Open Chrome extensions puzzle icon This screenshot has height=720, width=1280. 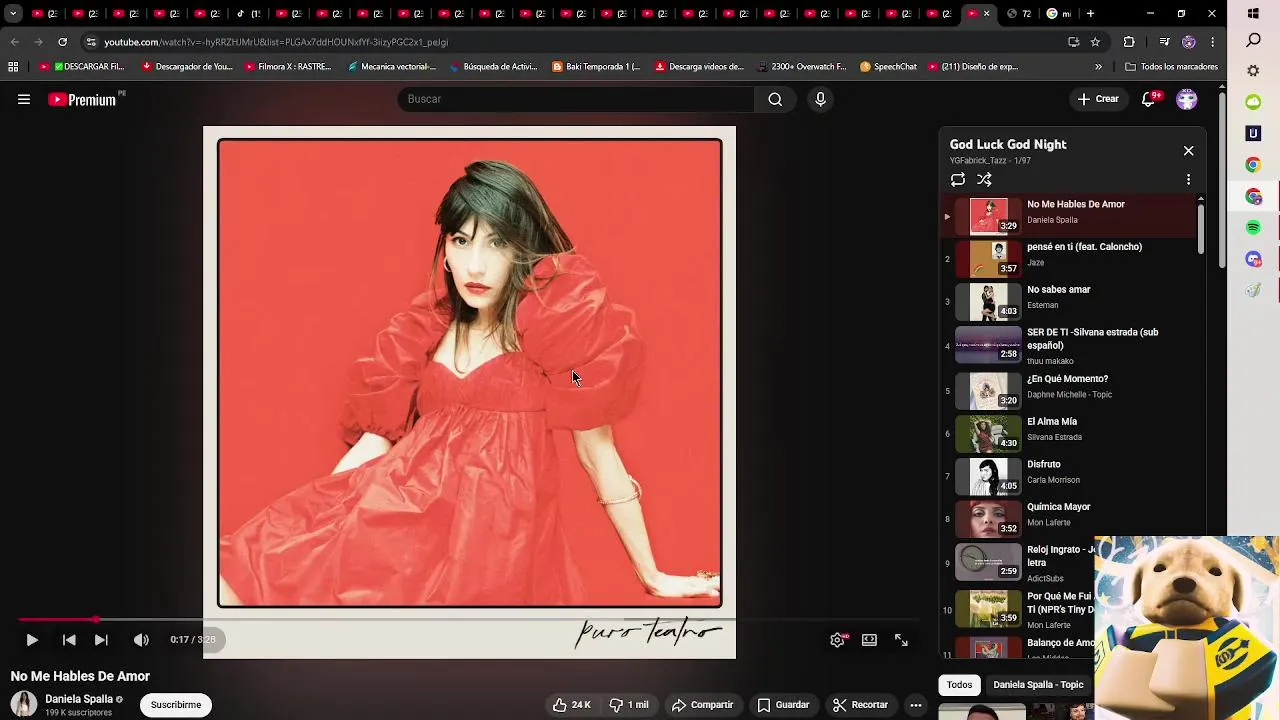[1129, 42]
